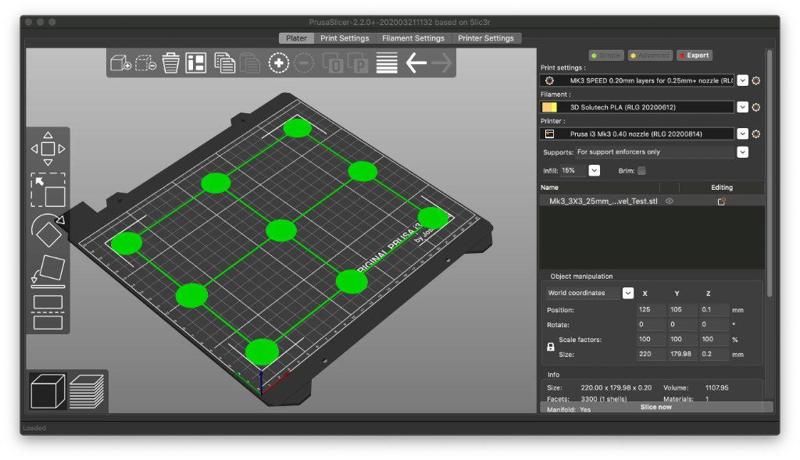This screenshot has width=800, height=460.
Task: Click the Add object toolbar icon
Action: pyautogui.click(x=120, y=63)
